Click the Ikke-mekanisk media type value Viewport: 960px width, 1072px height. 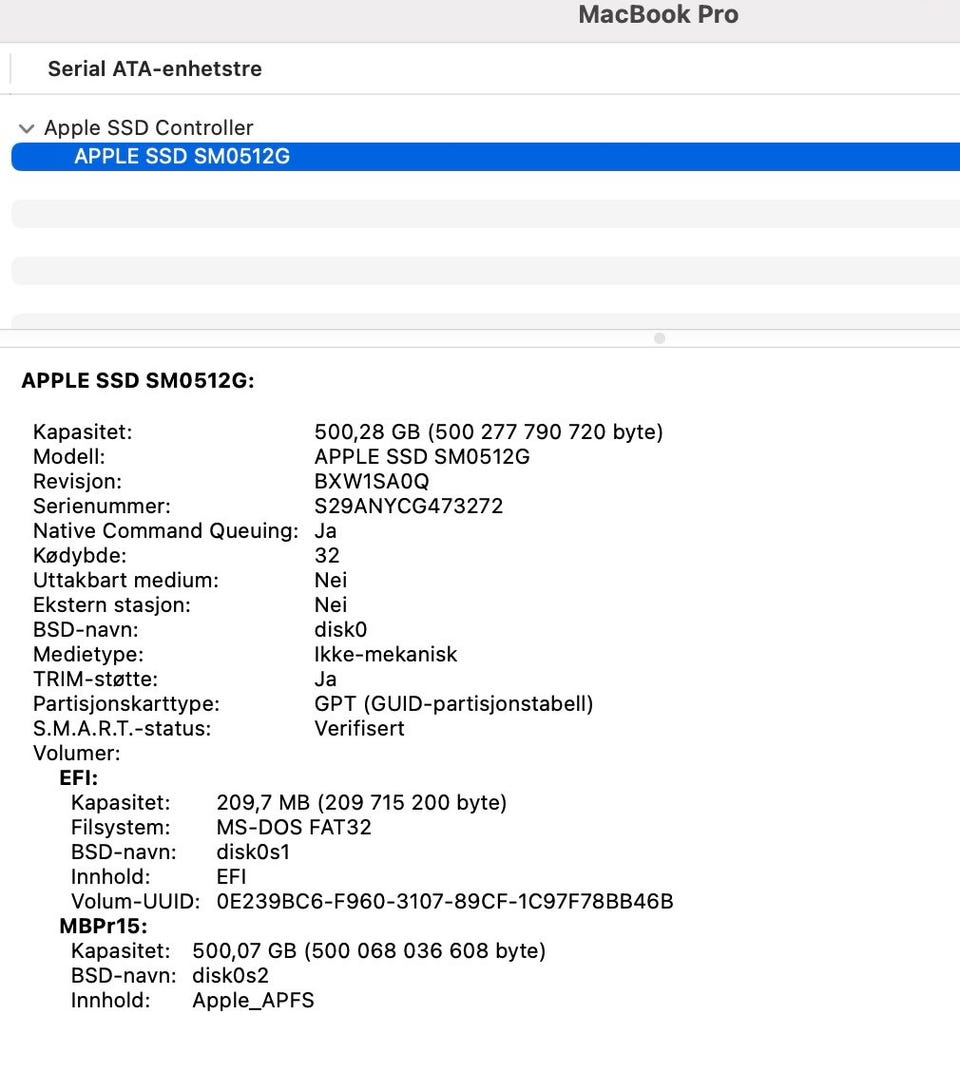[386, 654]
